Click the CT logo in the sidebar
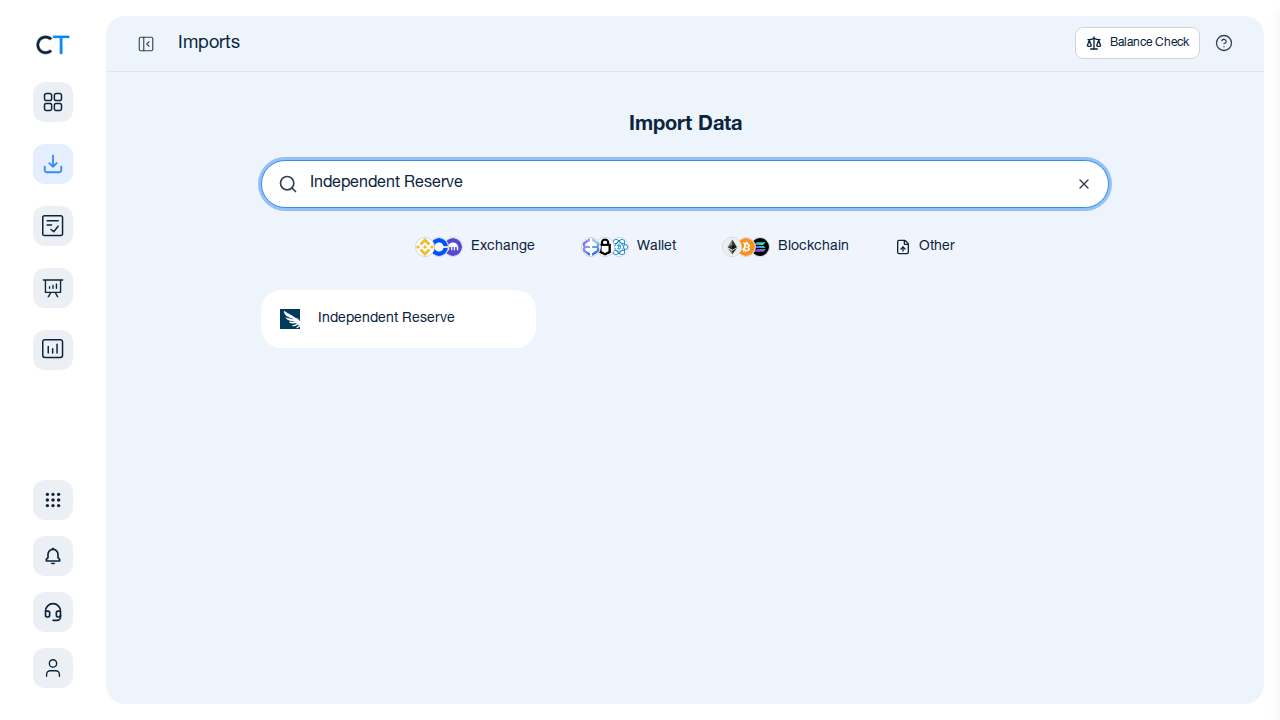1280x720 pixels. [53, 45]
